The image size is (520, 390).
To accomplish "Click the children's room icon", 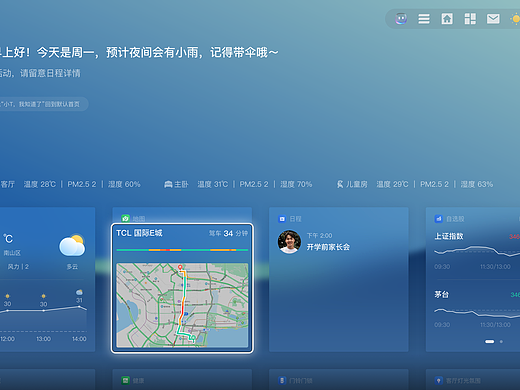I will point(340,184).
